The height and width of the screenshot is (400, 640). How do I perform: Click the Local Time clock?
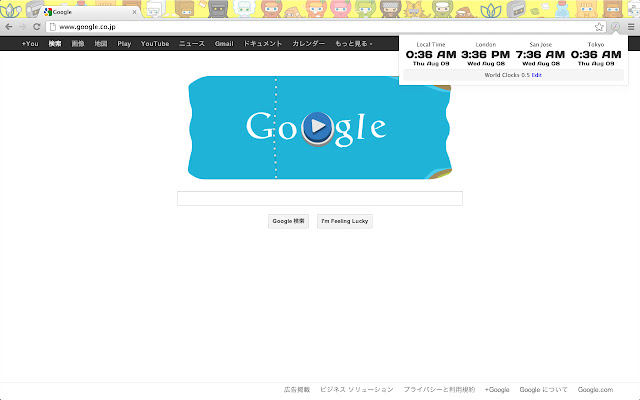tap(431, 54)
